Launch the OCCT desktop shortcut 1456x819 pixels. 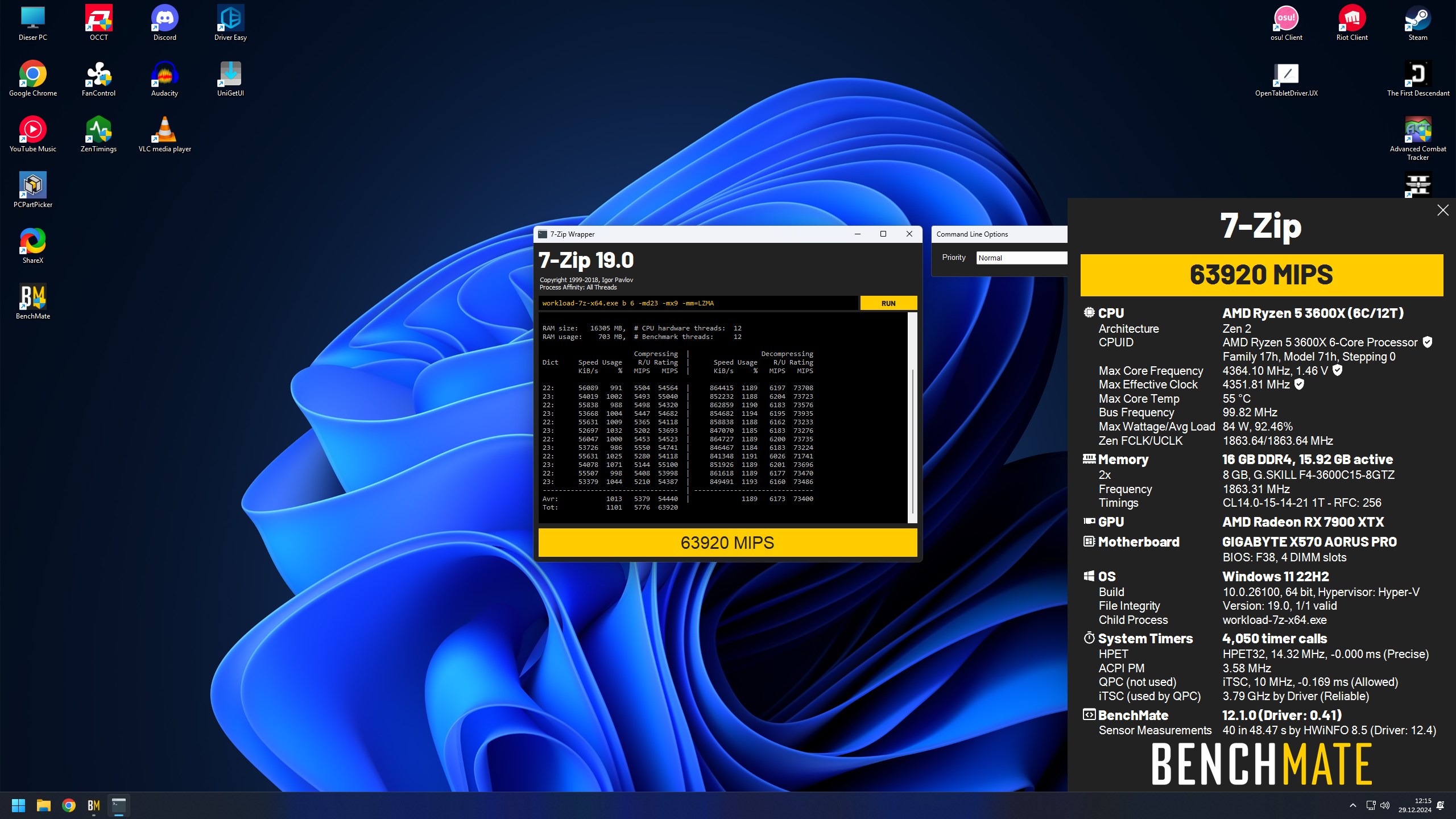point(98,24)
